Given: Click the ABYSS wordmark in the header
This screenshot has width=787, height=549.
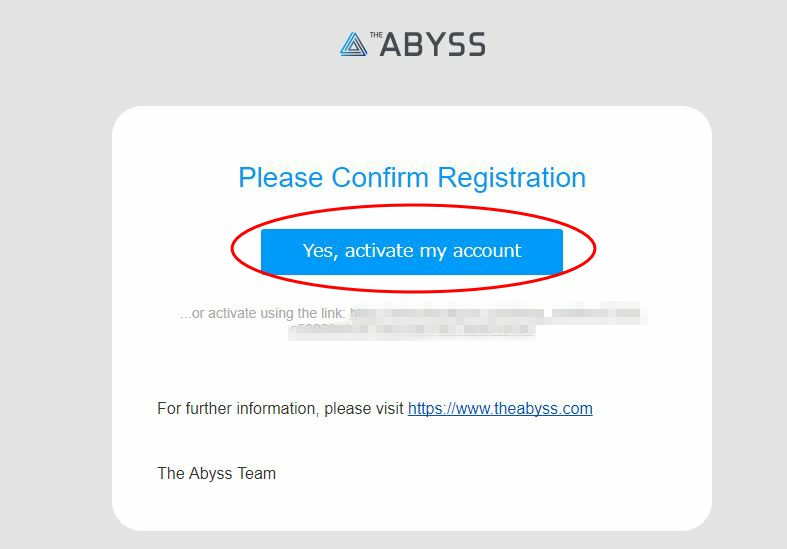Looking at the screenshot, I should point(433,45).
